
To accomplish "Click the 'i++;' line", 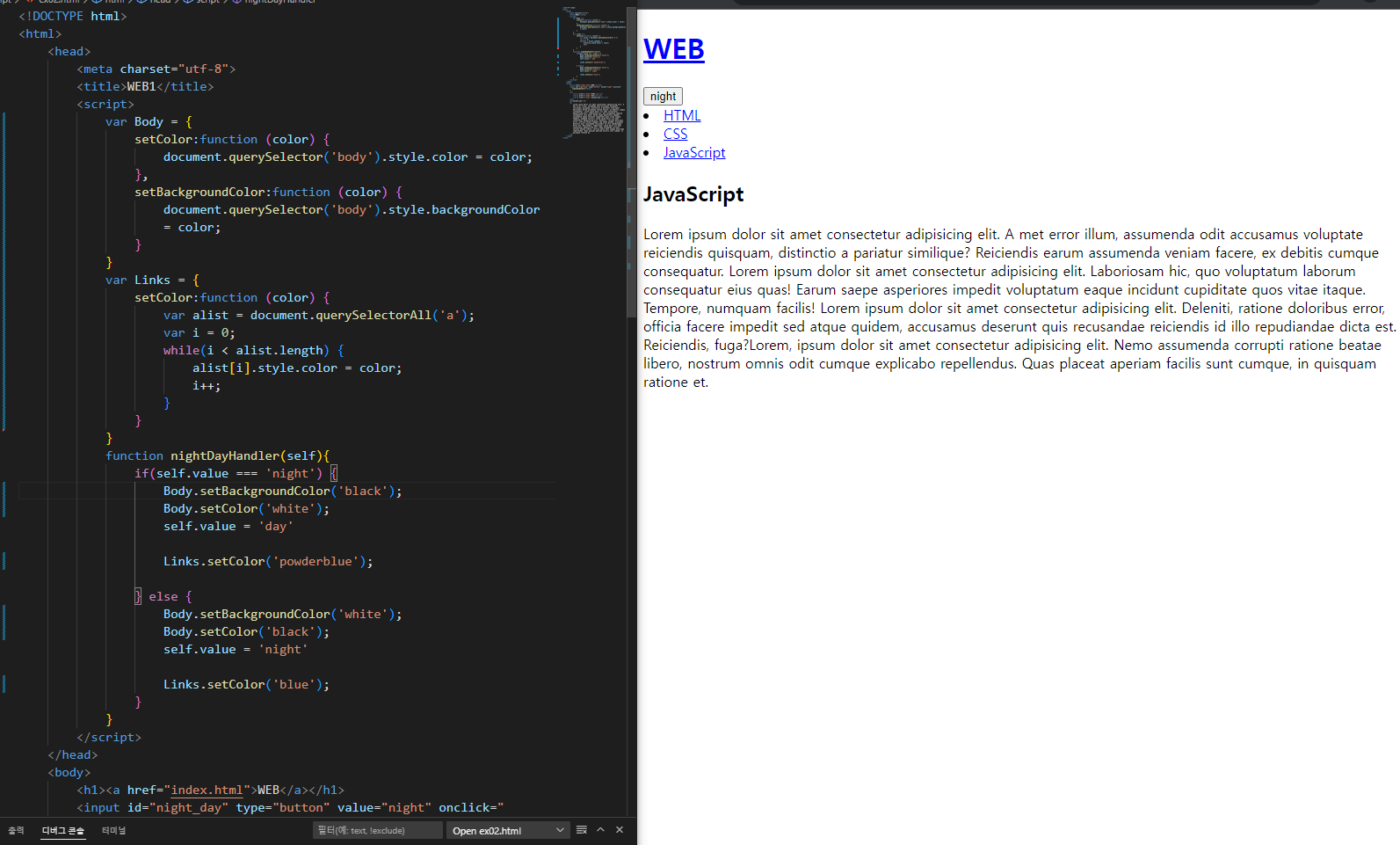I will [x=207, y=385].
